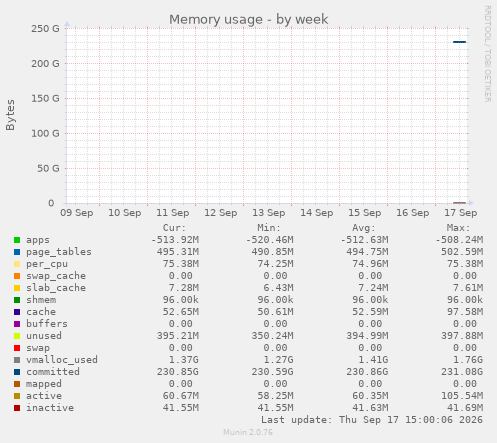Image resolution: width=497 pixels, height=443 pixels.
Task: Click the Memory usage - by week title
Action: (x=248, y=20)
